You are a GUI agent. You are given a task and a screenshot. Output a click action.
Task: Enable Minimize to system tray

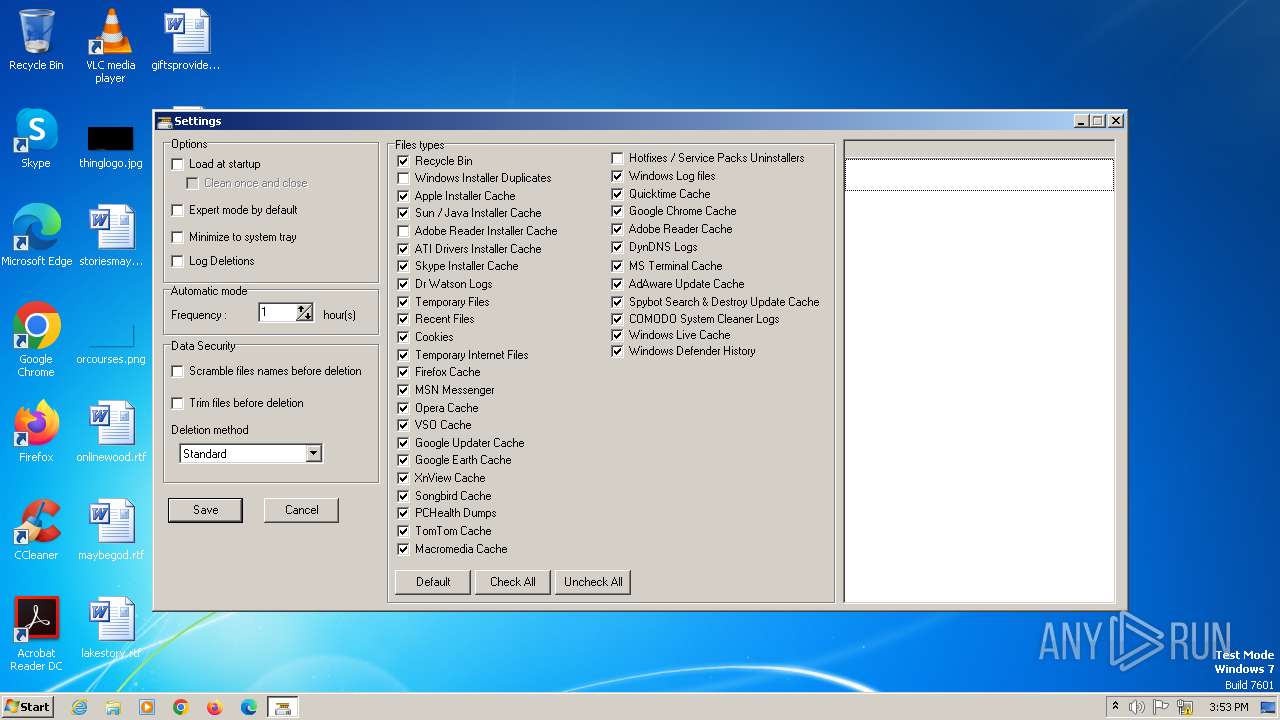(x=178, y=237)
